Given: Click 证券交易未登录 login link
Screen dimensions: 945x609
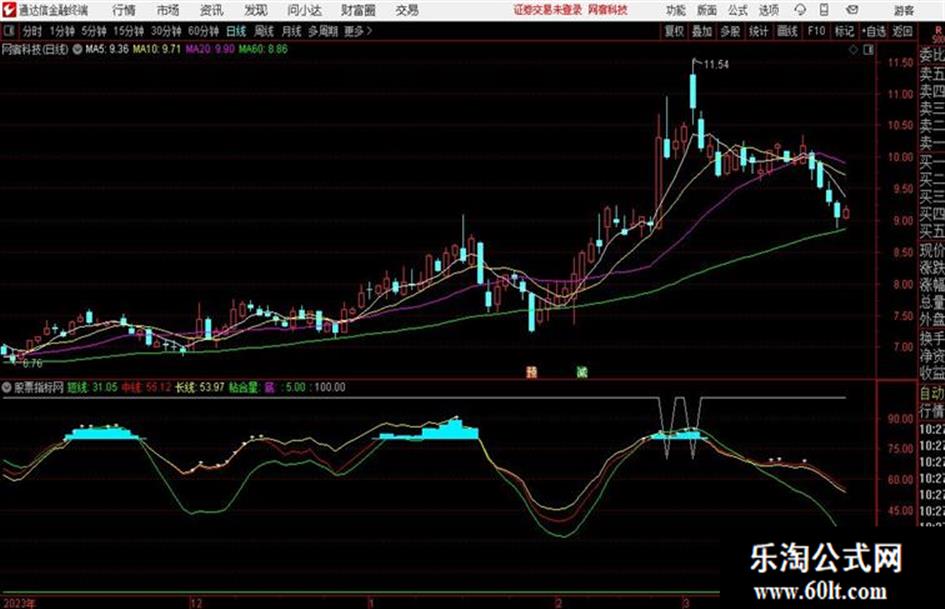Looking at the screenshot, I should click(x=548, y=10).
